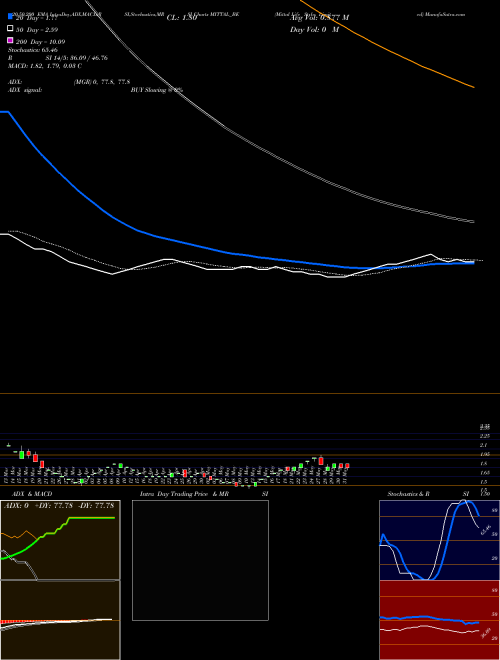
Task: Click the 'ADX & MACD' panel title
Action: [32, 494]
